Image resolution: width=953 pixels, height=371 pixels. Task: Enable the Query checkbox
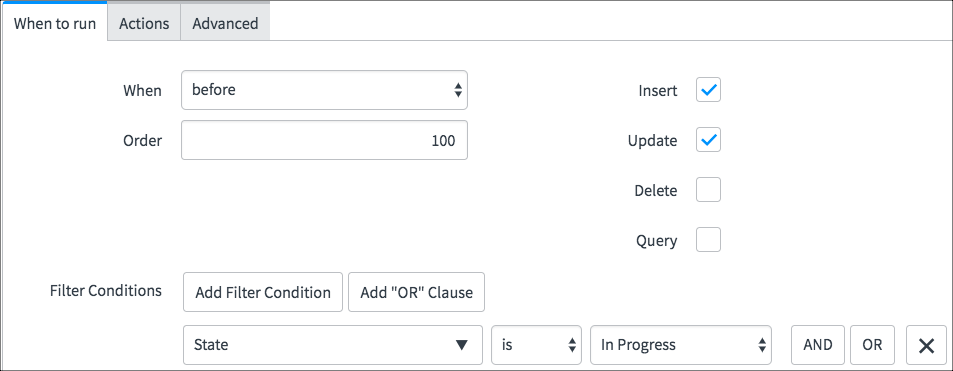pyautogui.click(x=708, y=240)
